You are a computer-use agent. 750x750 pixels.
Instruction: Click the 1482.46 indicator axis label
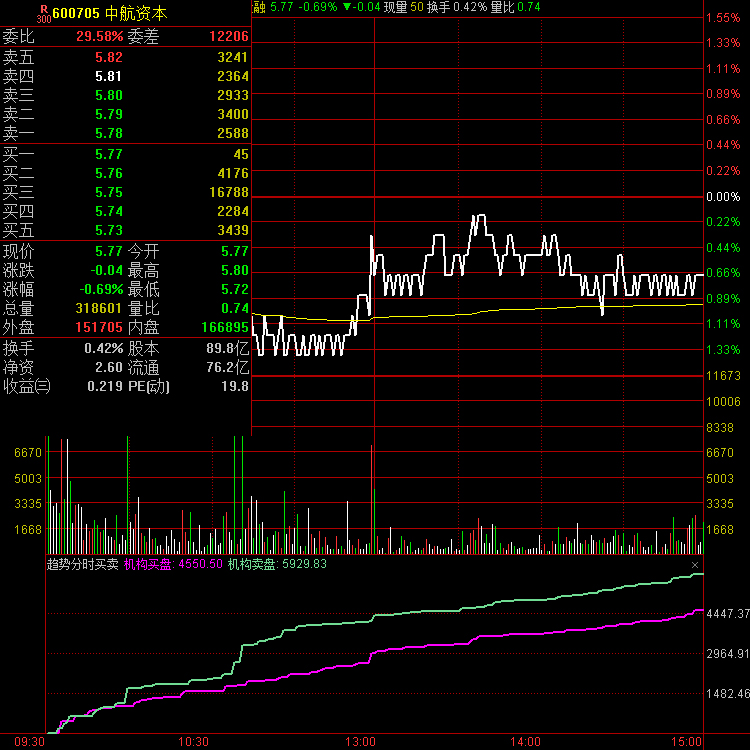pyautogui.click(x=728, y=694)
